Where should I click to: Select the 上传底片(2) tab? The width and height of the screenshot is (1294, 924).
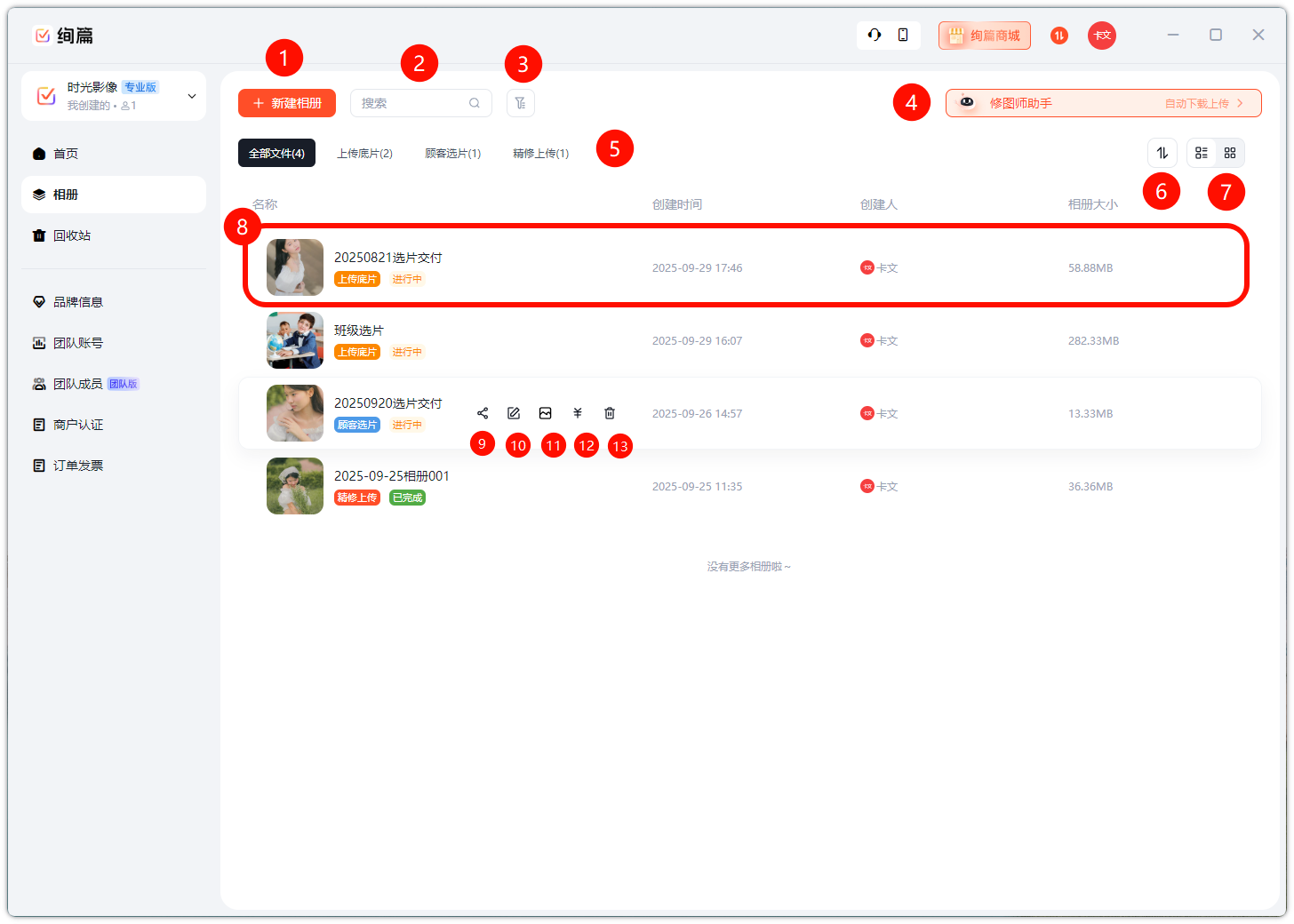pos(364,153)
